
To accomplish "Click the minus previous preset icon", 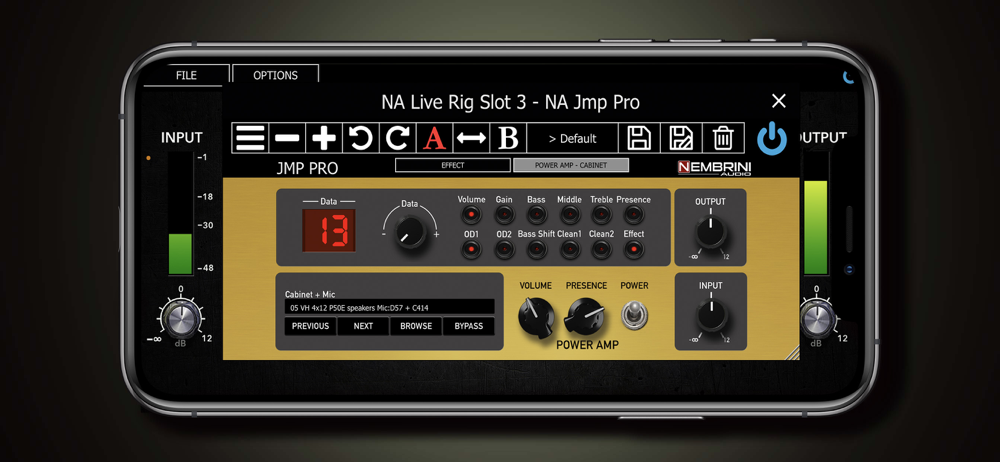I will [x=287, y=138].
